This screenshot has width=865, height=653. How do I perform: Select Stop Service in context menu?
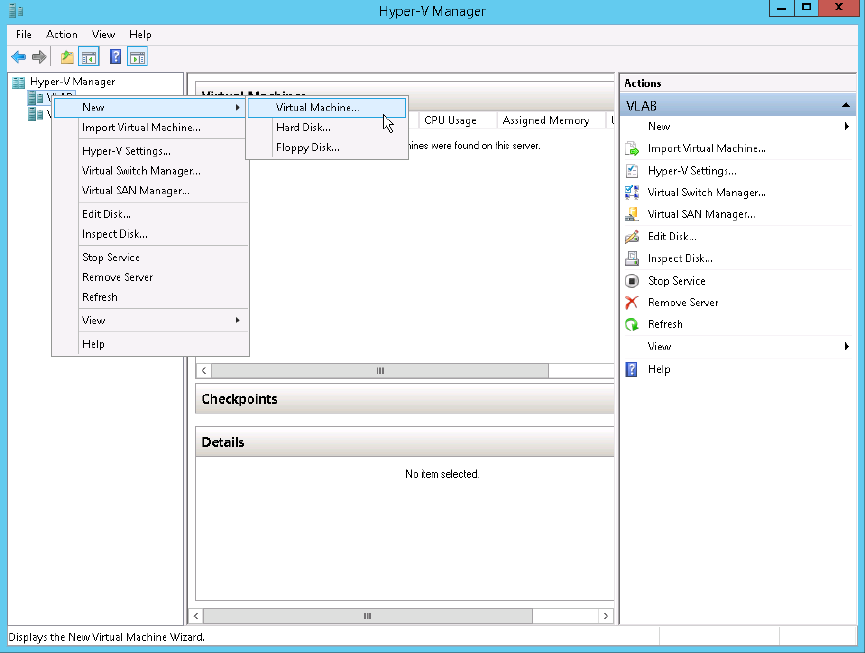[149, 258]
